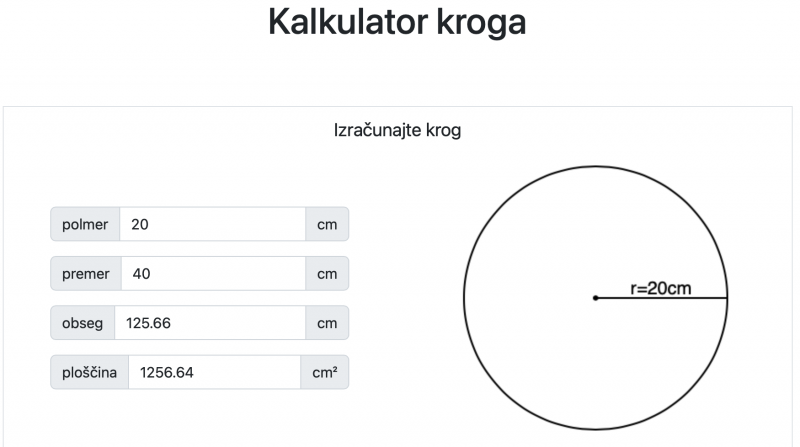The width and height of the screenshot is (800, 447).
Task: Click the "premer" label
Action: tap(85, 273)
